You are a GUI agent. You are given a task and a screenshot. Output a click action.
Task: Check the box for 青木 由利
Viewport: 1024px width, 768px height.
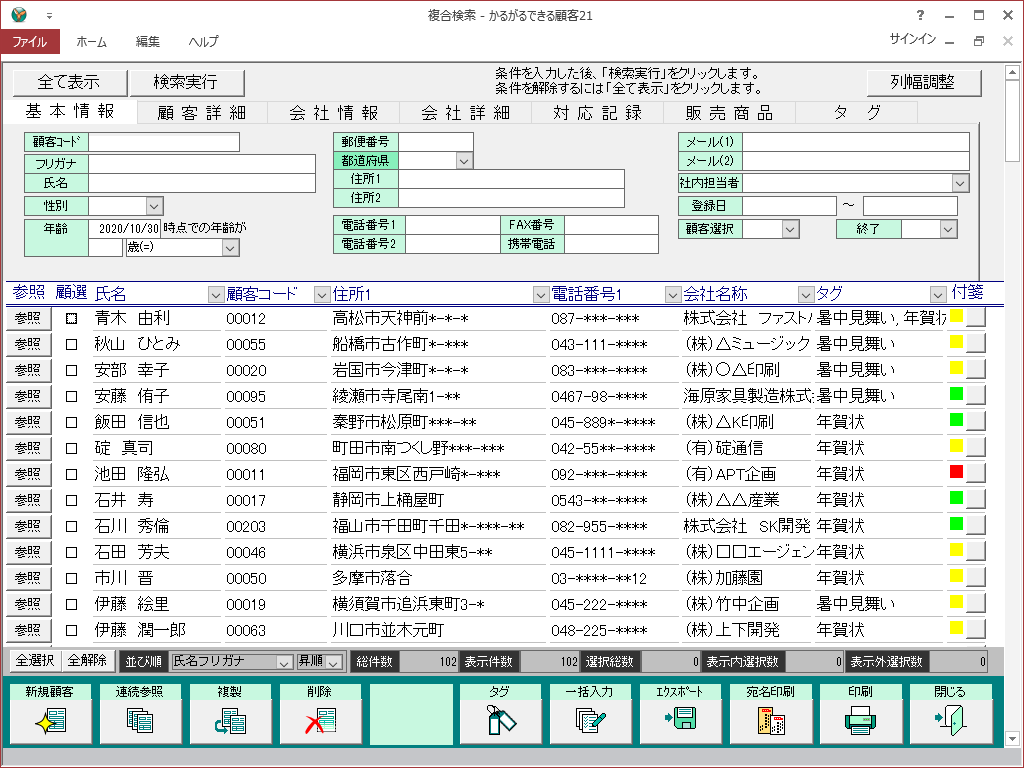pos(72,319)
